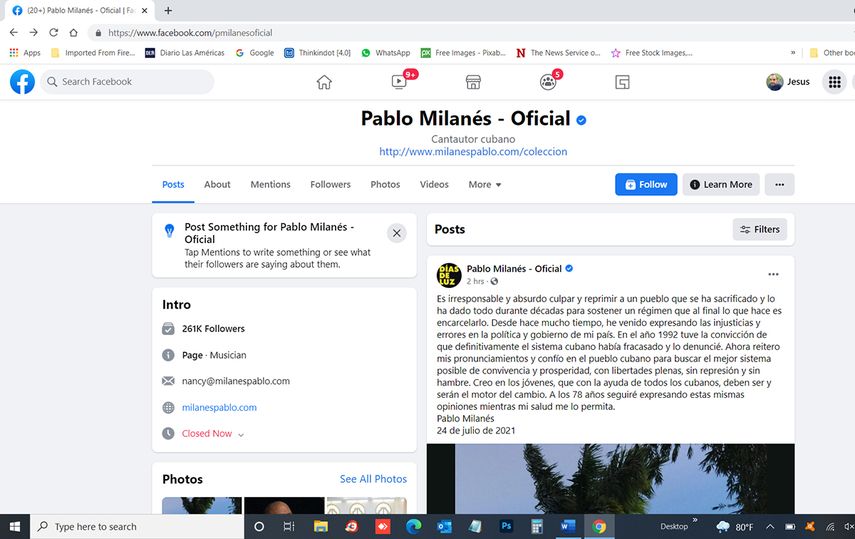The width and height of the screenshot is (855, 539).
Task: Open milanespablo.com/coleccion link
Action: point(473,152)
